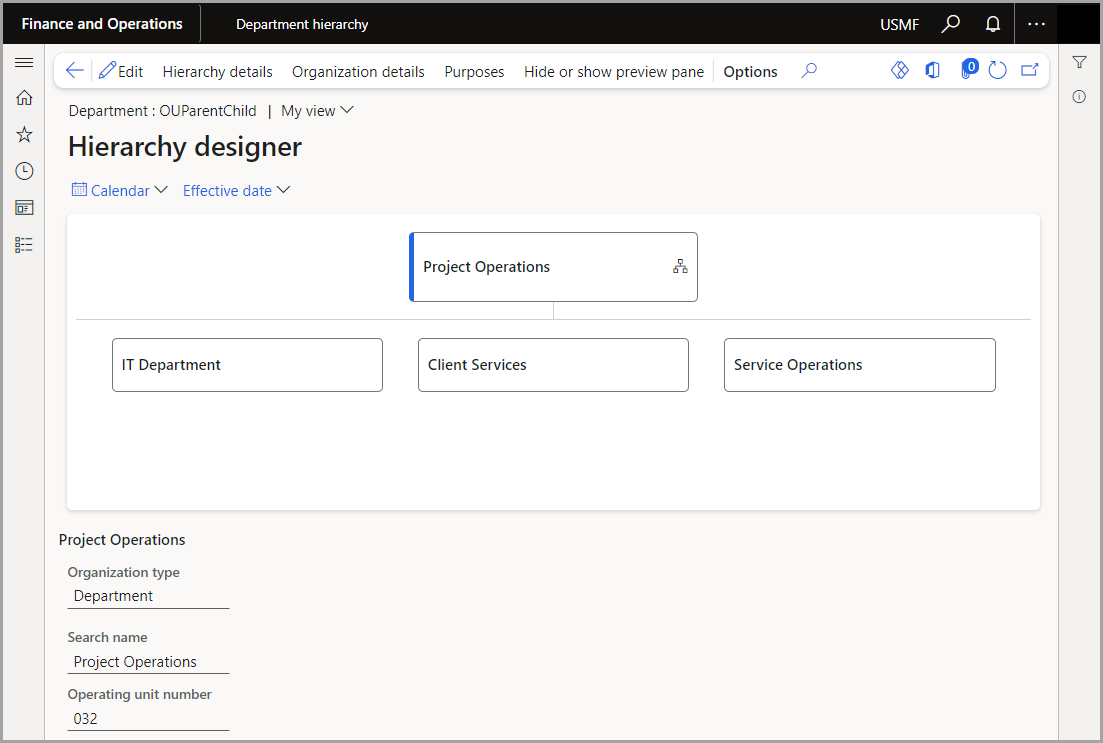1103x743 pixels.
Task: Open Workspaces icon in the sidebar
Action: 24,208
